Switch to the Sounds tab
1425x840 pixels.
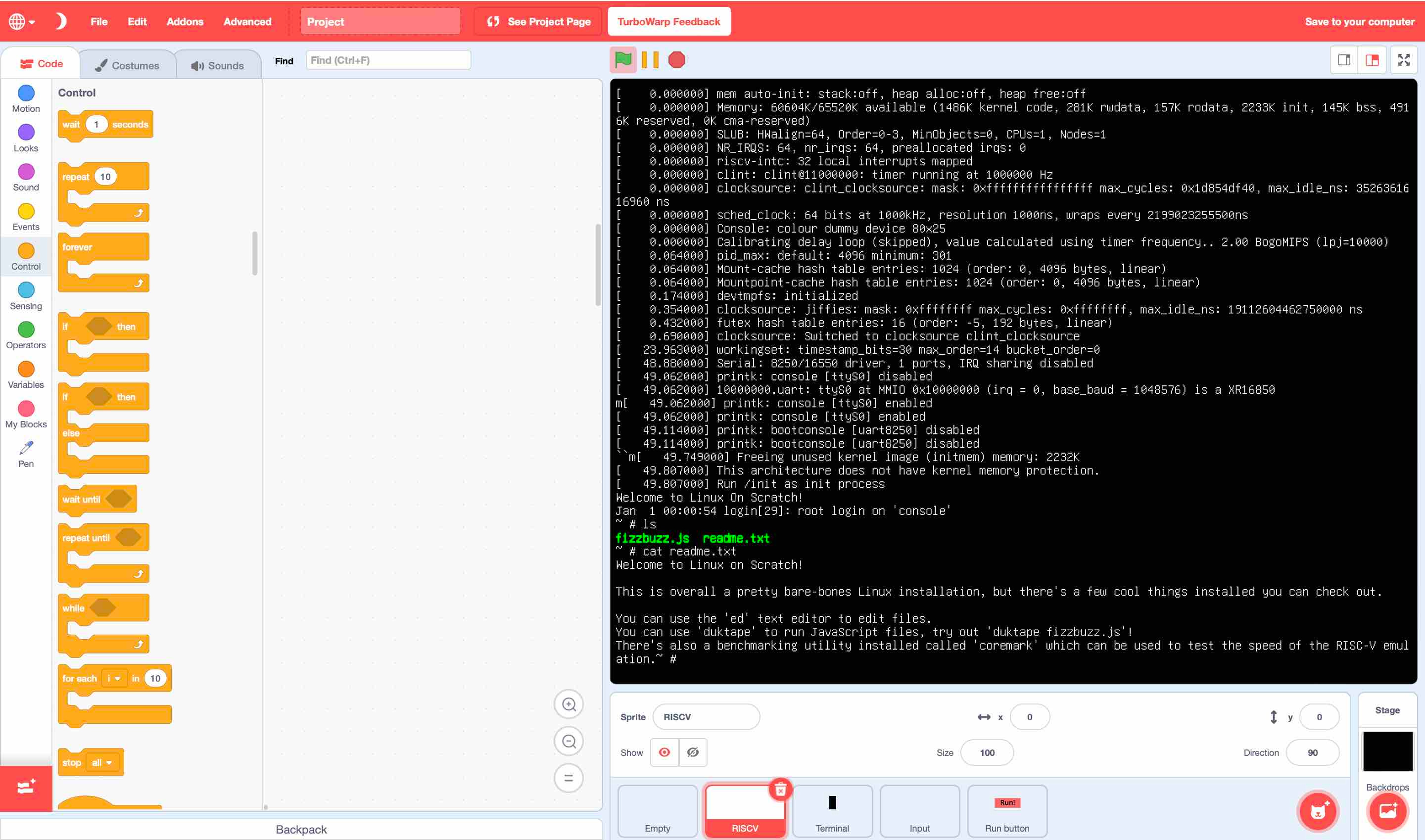tap(218, 66)
